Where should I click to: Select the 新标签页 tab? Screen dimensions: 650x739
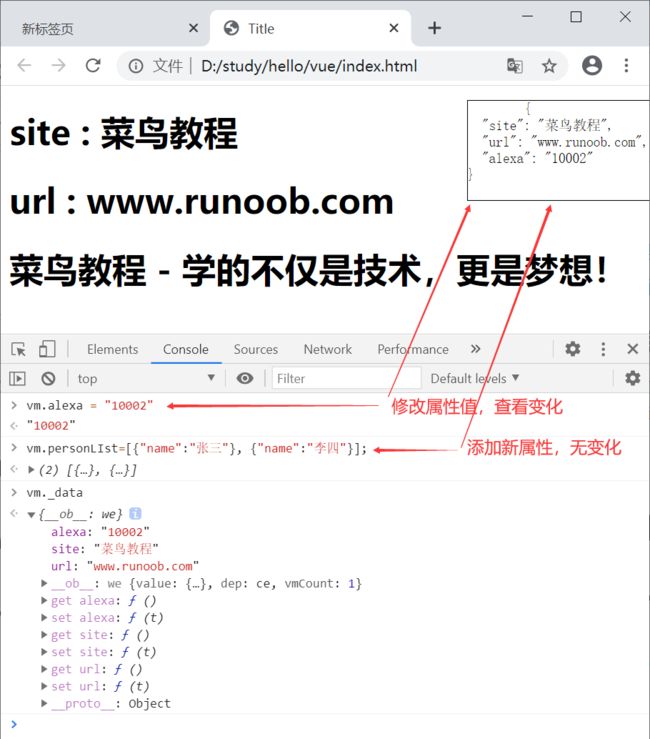[x=105, y=28]
